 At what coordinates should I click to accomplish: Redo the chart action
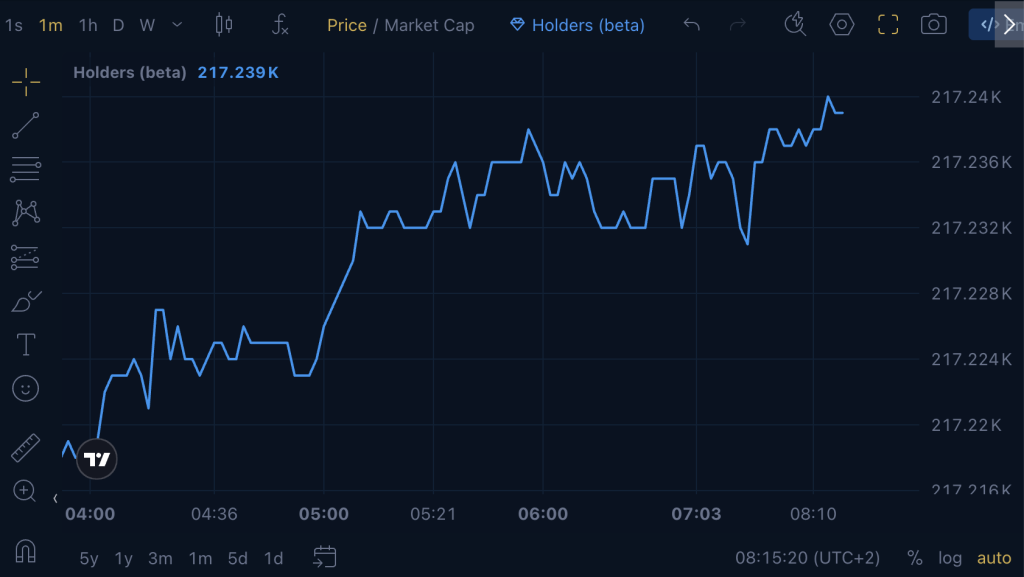tap(737, 25)
